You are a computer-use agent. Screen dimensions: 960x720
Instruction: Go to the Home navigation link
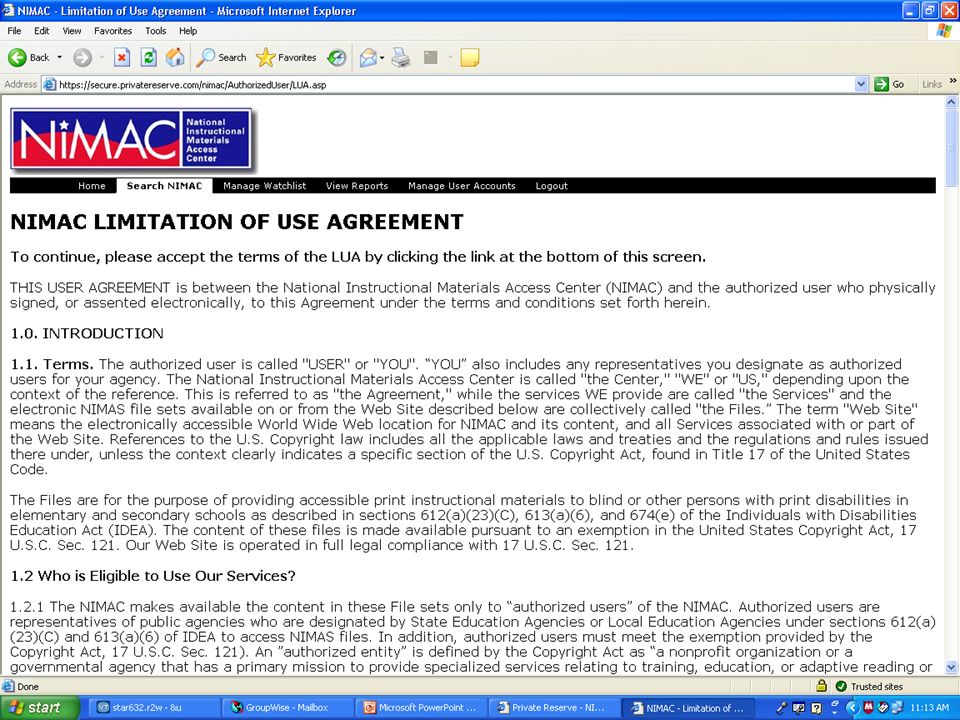pos(92,186)
